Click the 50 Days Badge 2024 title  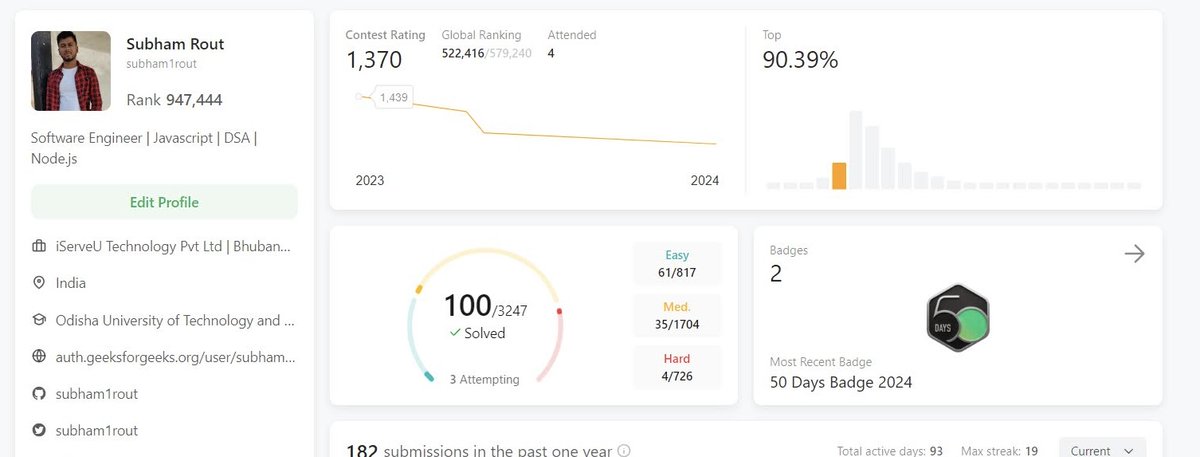[841, 382]
